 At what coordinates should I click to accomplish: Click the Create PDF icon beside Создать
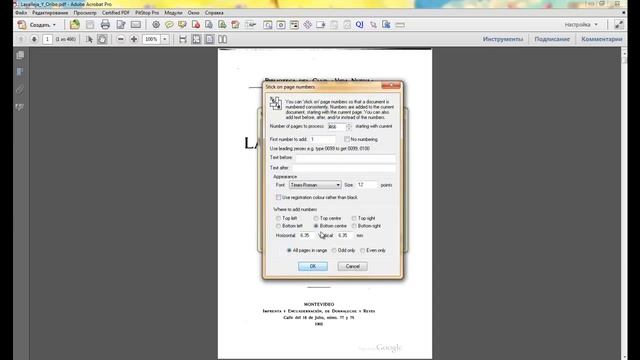pyautogui.click(x=22, y=25)
